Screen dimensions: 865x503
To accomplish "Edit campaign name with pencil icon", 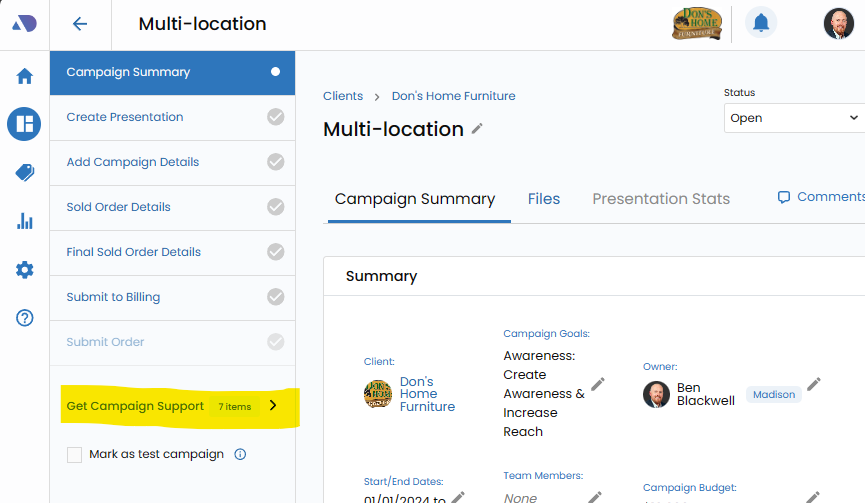I will pyautogui.click(x=477, y=129).
